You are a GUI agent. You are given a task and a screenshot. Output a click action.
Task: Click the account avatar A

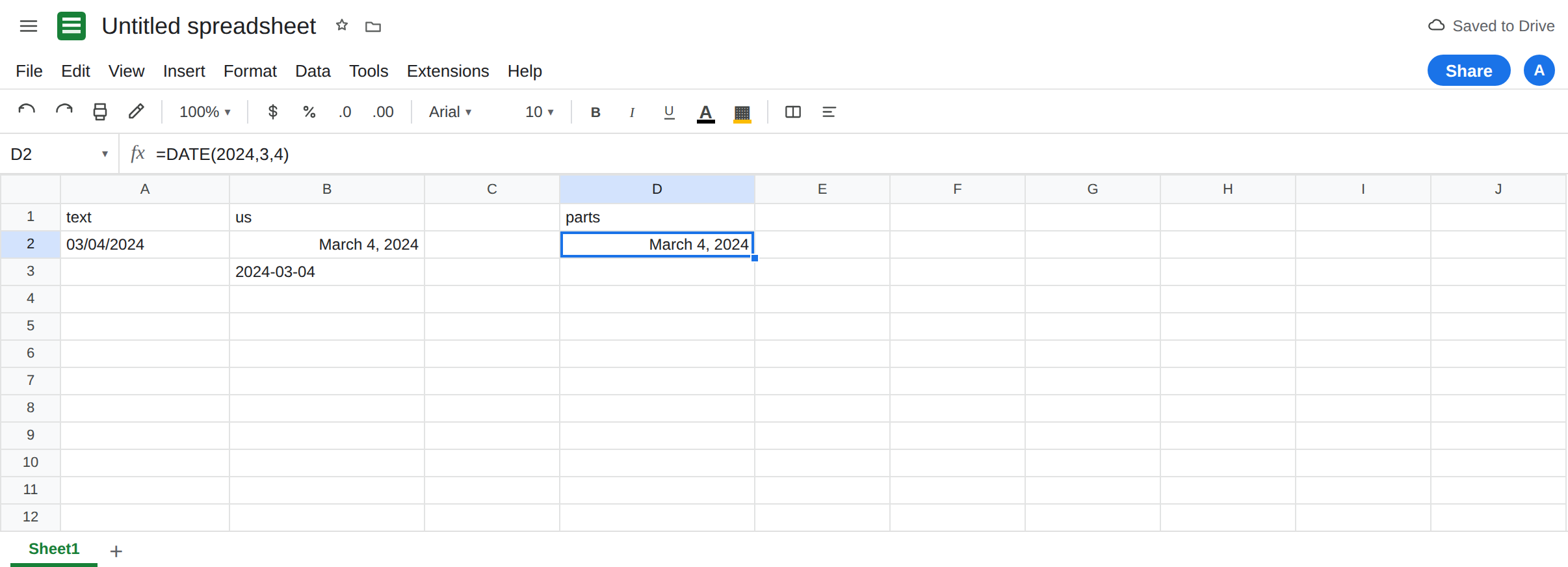(1539, 70)
